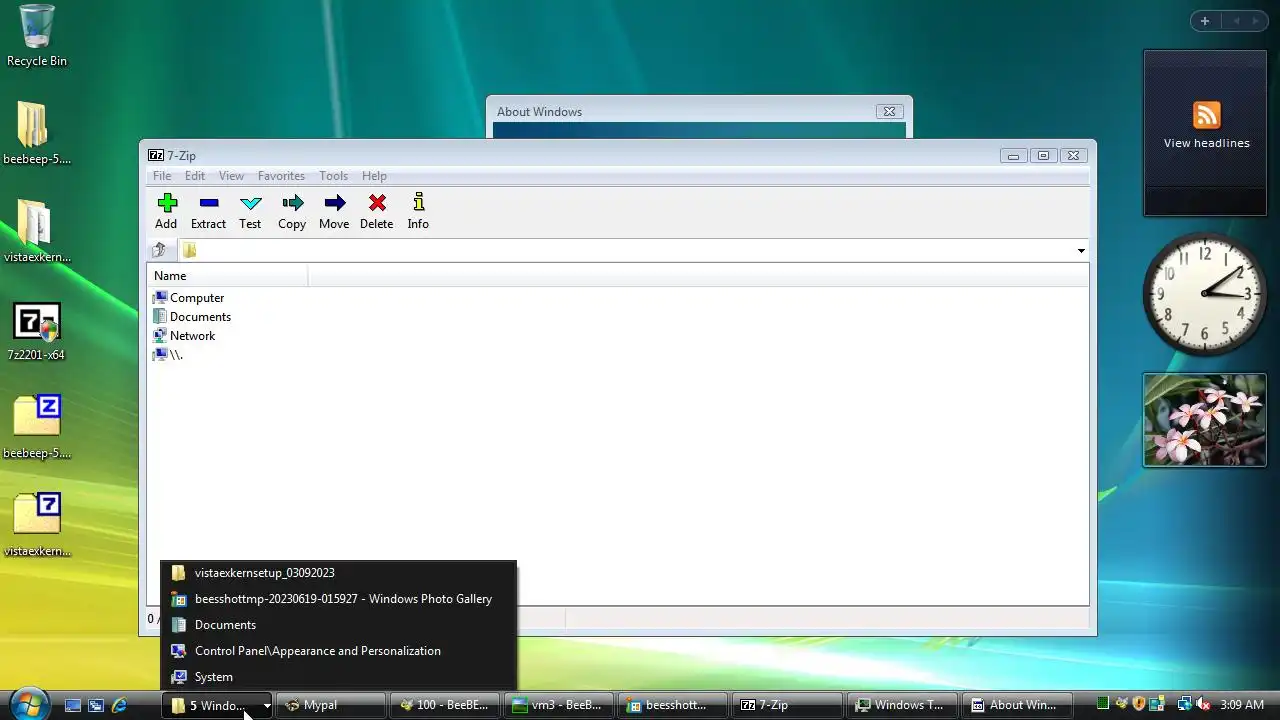Screen dimensions: 1280x720
Task: Click the Info toolbar icon
Action: click(418, 203)
